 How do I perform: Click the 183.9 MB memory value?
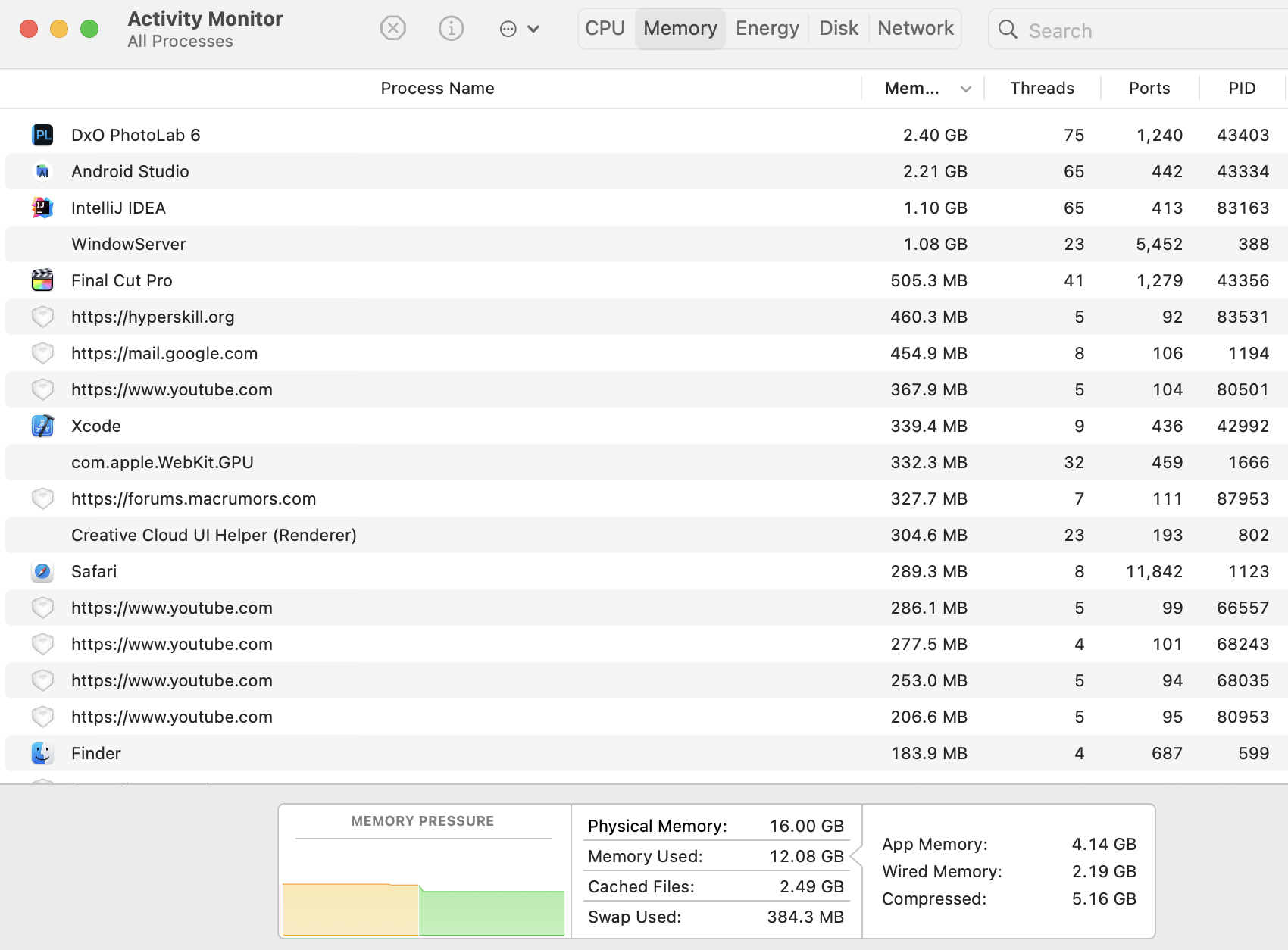(929, 753)
